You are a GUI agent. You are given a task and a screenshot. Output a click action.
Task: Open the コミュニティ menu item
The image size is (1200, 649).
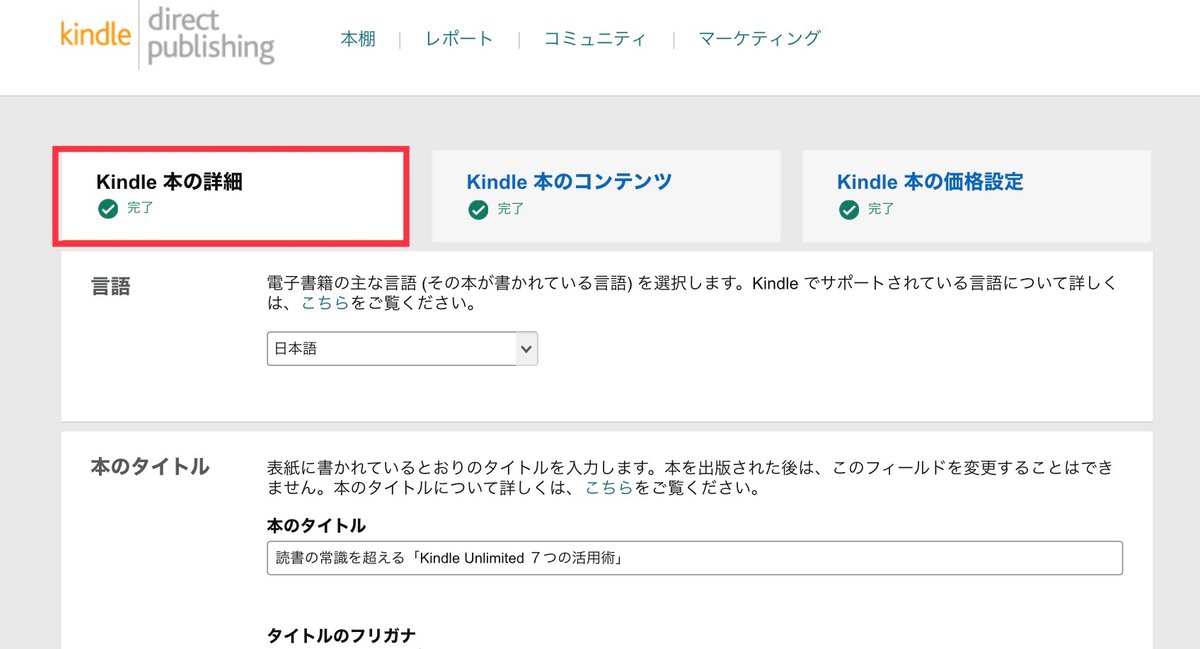pyautogui.click(x=595, y=39)
